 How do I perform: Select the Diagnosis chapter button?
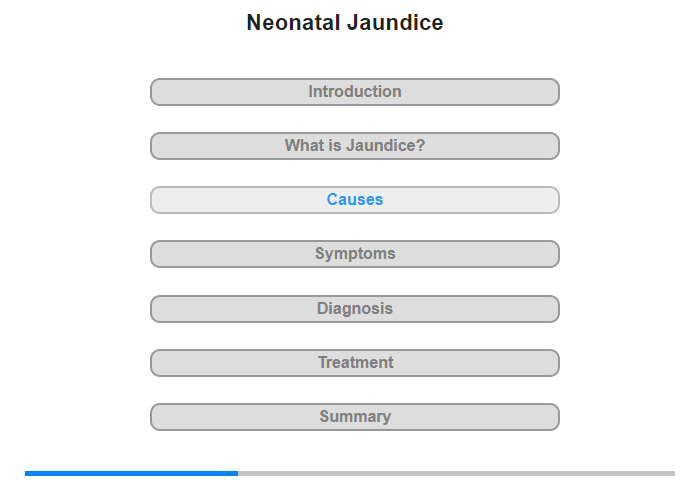pyautogui.click(x=354, y=309)
